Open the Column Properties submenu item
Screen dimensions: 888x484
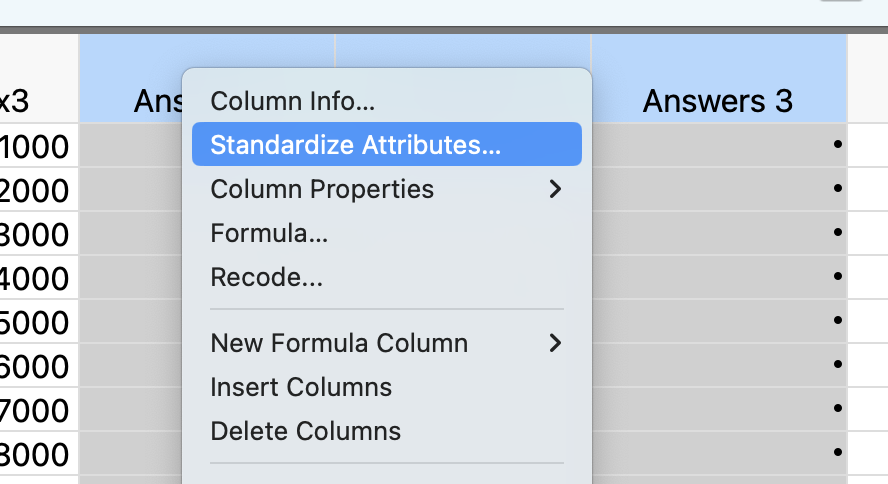tap(322, 189)
